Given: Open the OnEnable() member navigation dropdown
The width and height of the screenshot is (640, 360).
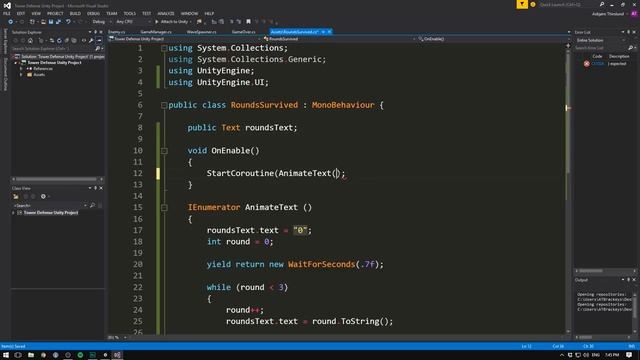Looking at the screenshot, I should pyautogui.click(x=493, y=39).
